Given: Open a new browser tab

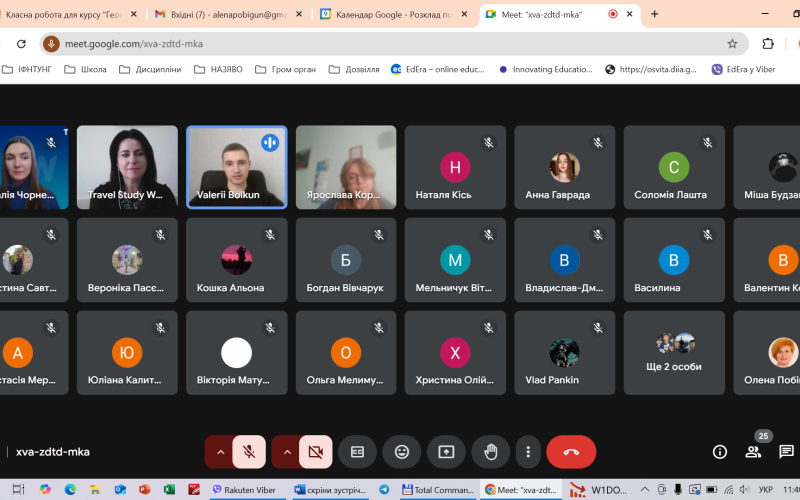Looking at the screenshot, I should (x=655, y=14).
